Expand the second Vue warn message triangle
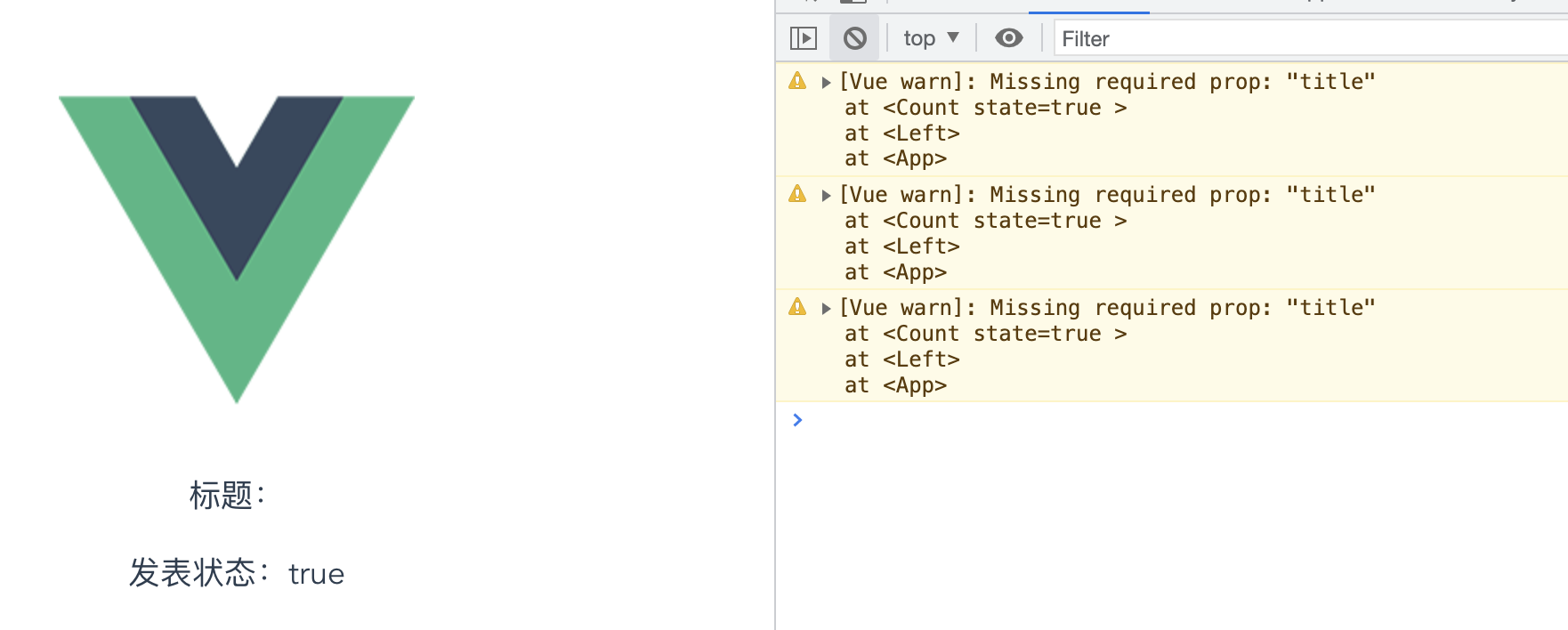 coord(826,196)
